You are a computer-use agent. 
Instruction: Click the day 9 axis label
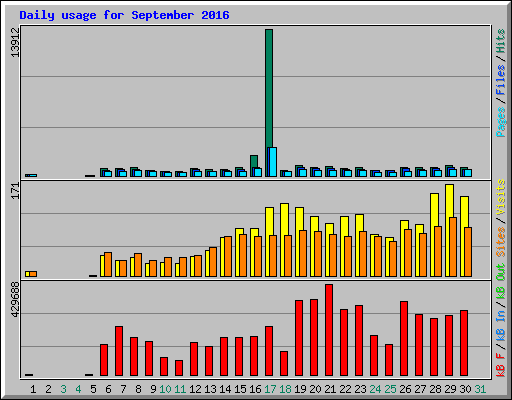tap(153, 389)
